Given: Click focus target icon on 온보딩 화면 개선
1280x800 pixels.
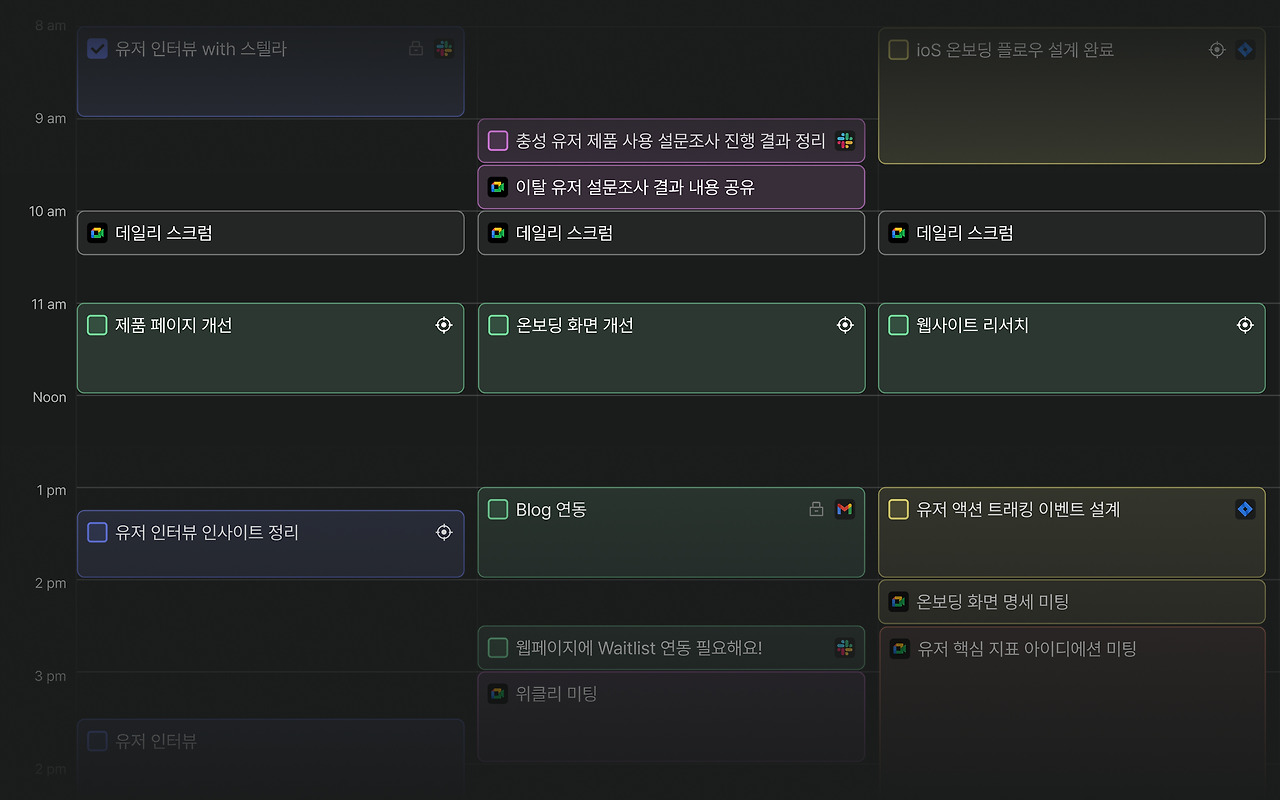Looking at the screenshot, I should coord(845,325).
